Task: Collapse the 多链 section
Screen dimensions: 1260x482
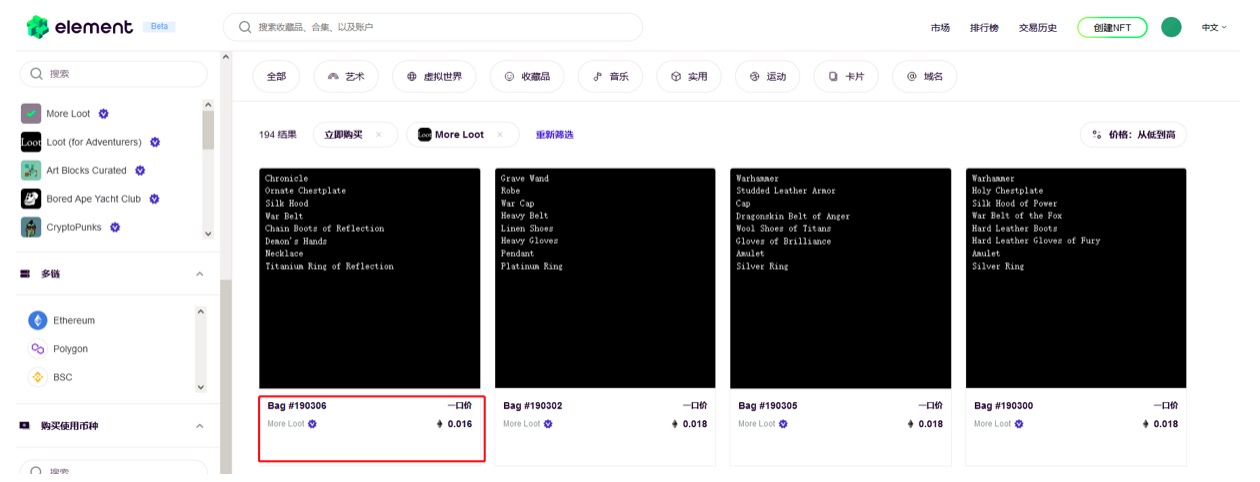Action: click(199, 274)
